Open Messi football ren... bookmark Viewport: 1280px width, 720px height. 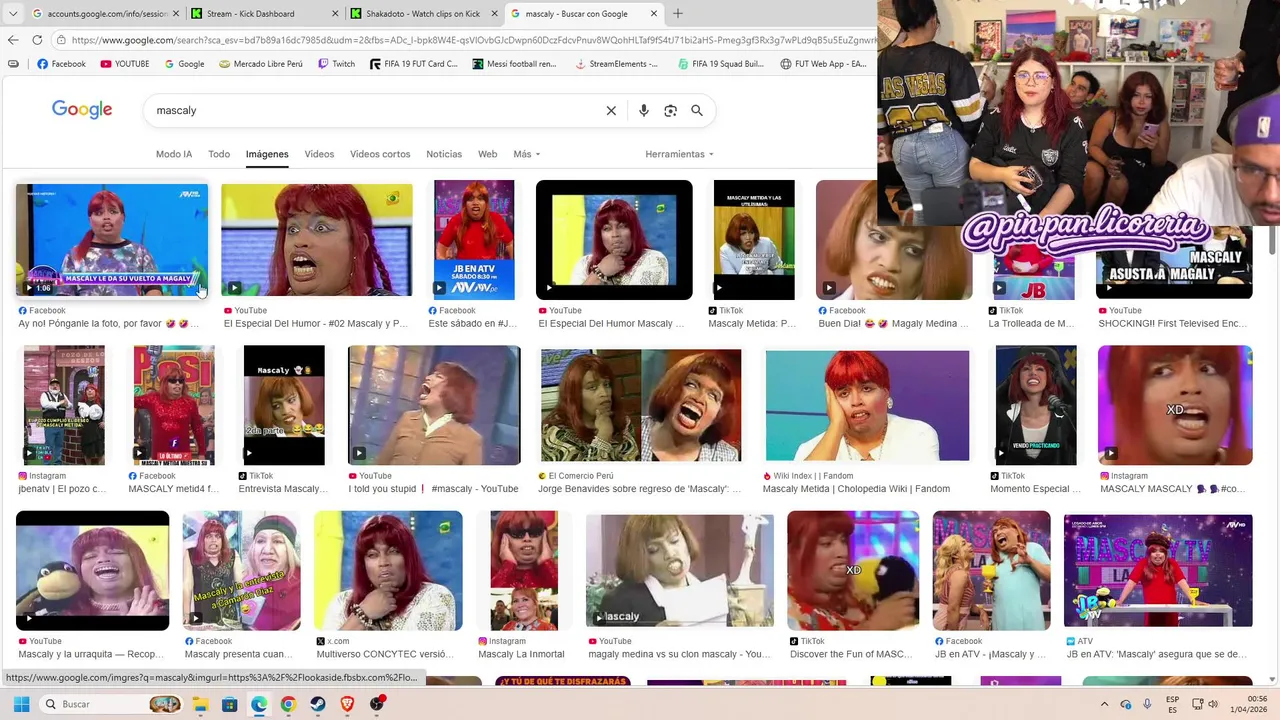pyautogui.click(x=514, y=64)
